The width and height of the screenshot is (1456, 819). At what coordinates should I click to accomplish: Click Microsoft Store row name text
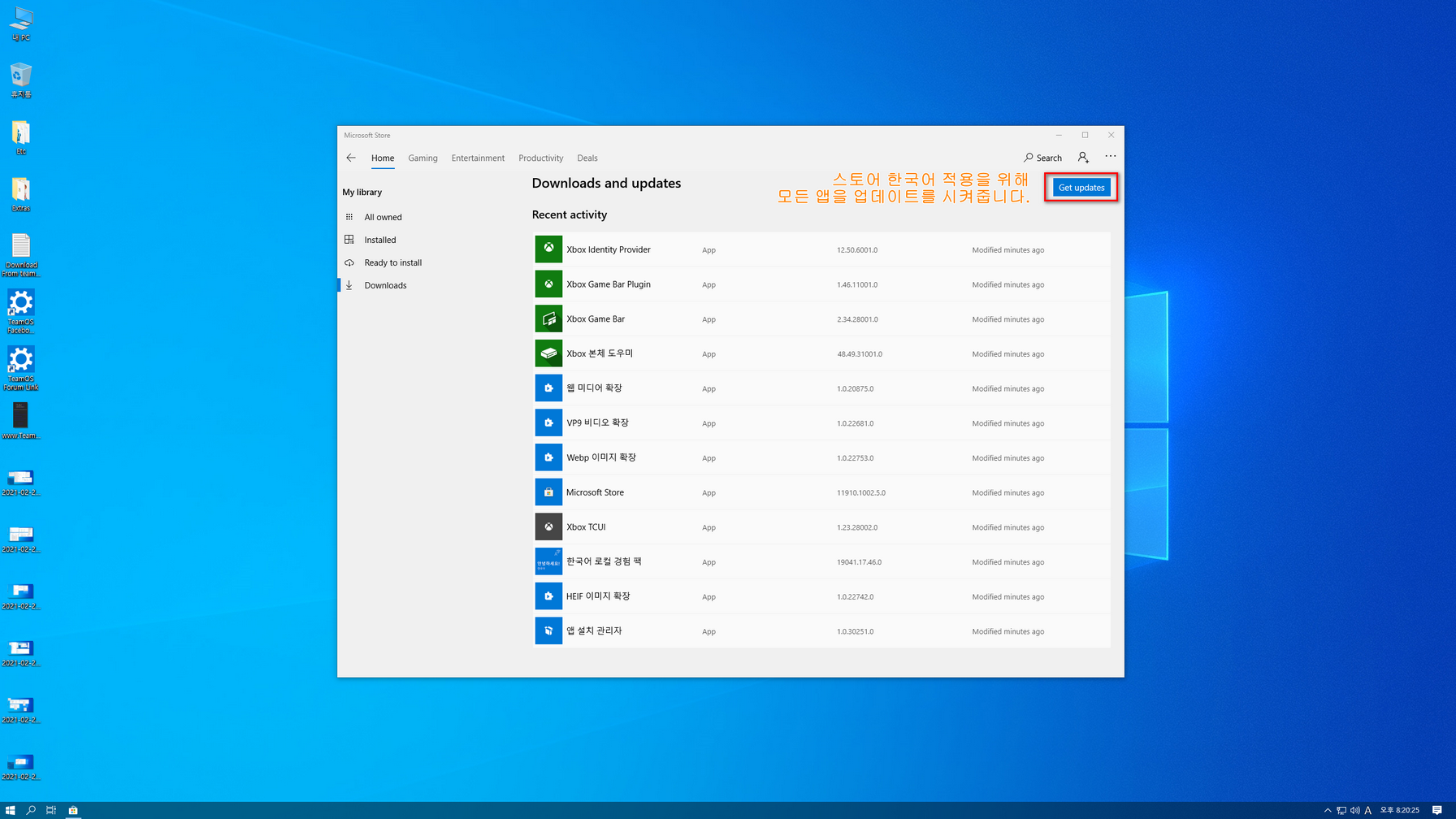pyautogui.click(x=595, y=492)
